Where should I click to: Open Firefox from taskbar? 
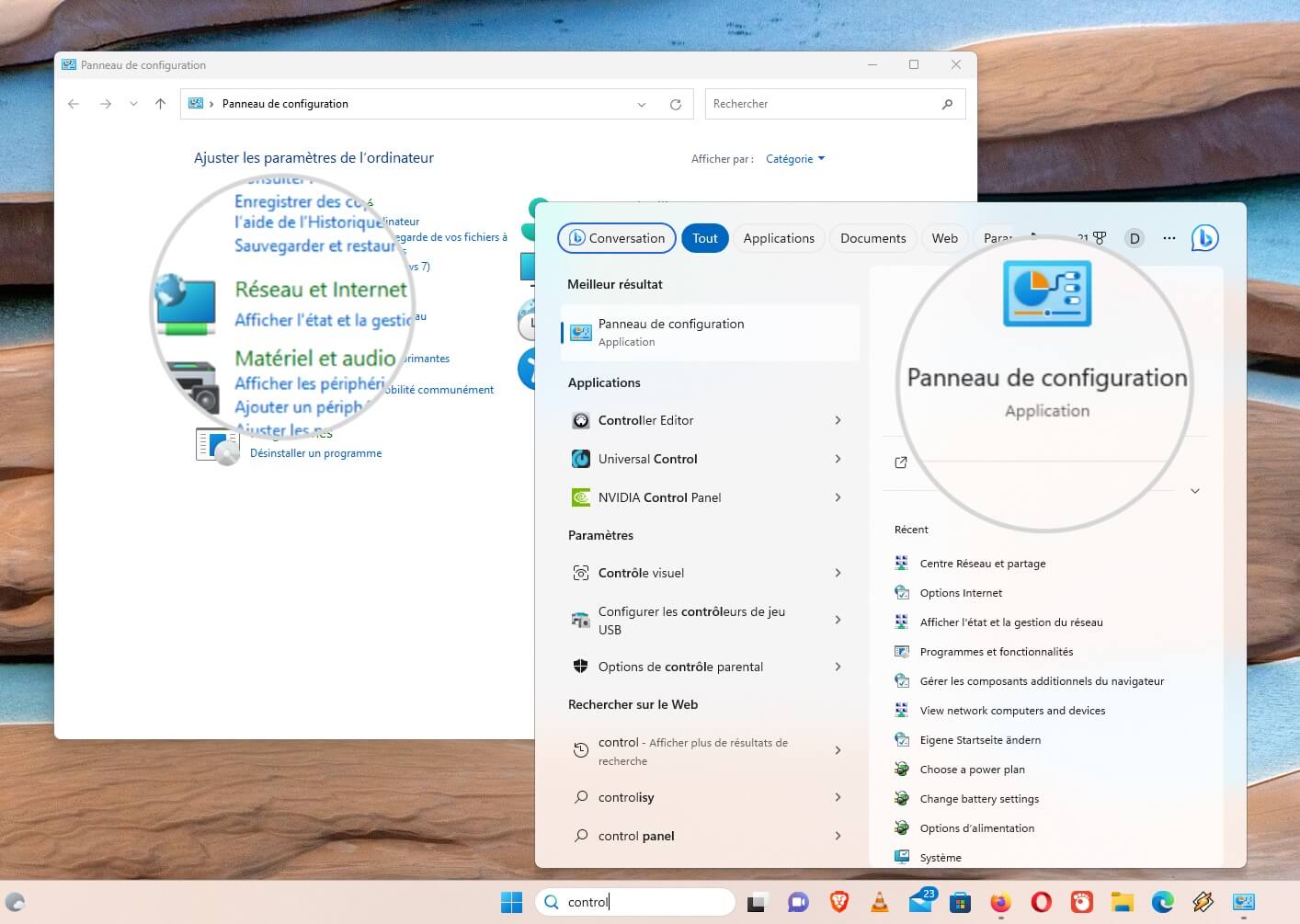(x=1001, y=902)
